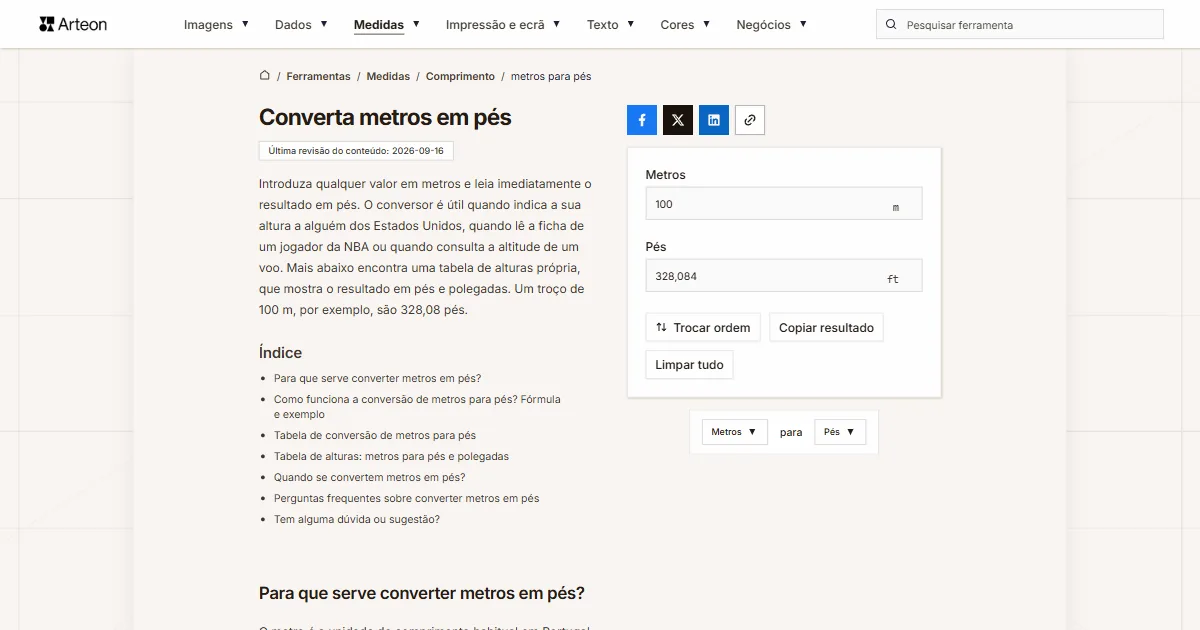The height and width of the screenshot is (630, 1200).
Task: Open the Dados menu
Action: 301,25
